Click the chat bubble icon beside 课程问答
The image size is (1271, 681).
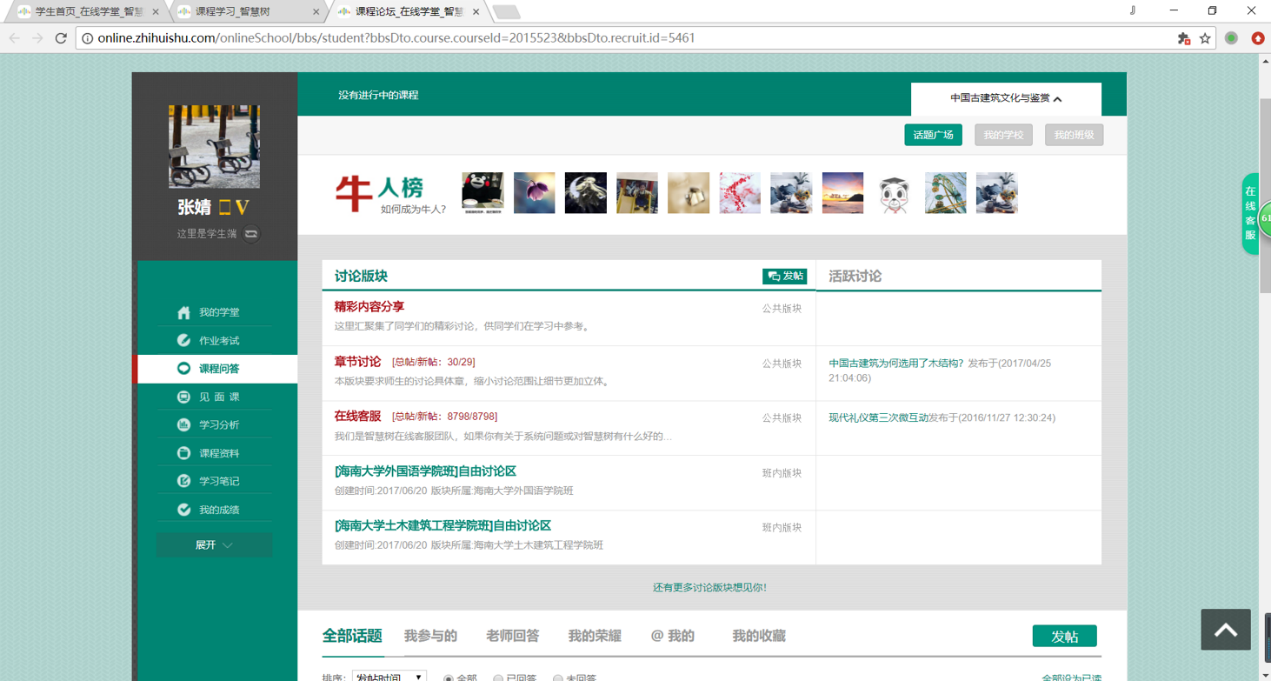click(184, 368)
